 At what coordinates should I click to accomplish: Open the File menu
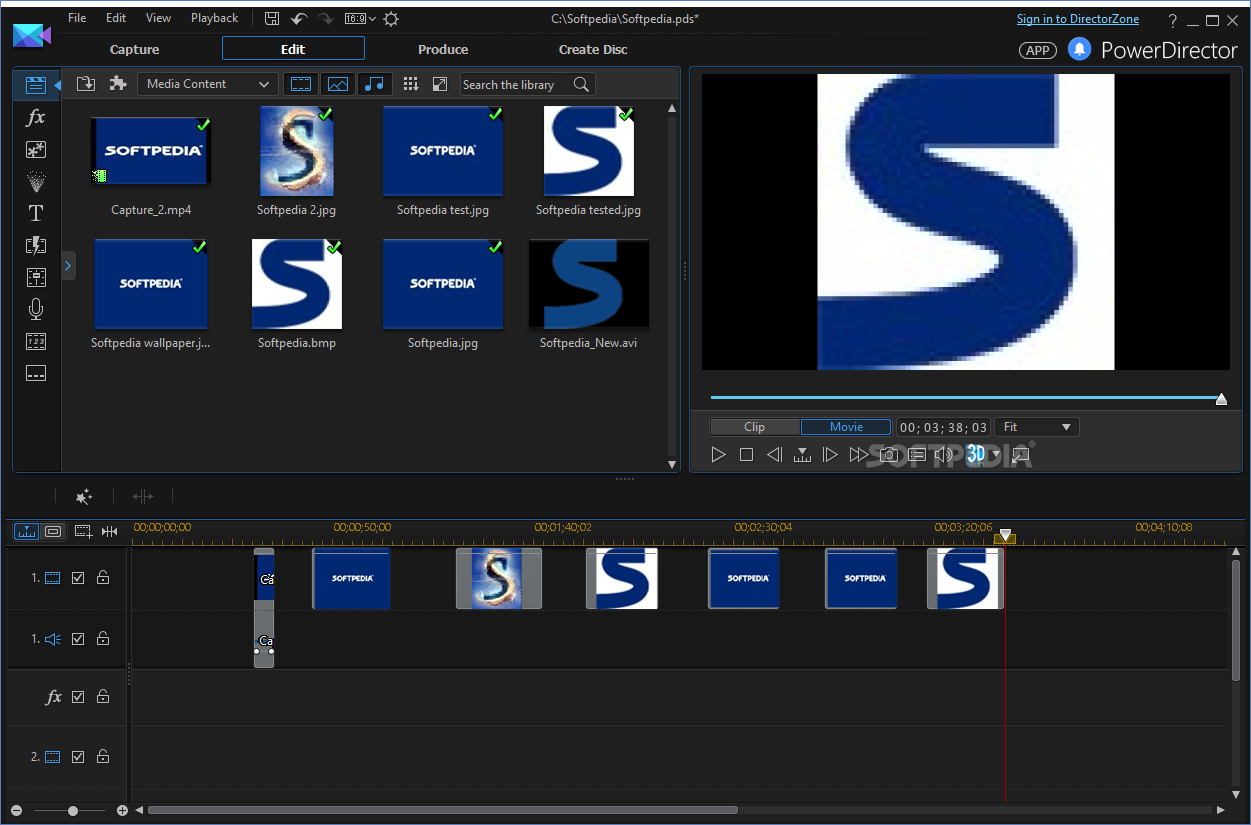point(77,18)
